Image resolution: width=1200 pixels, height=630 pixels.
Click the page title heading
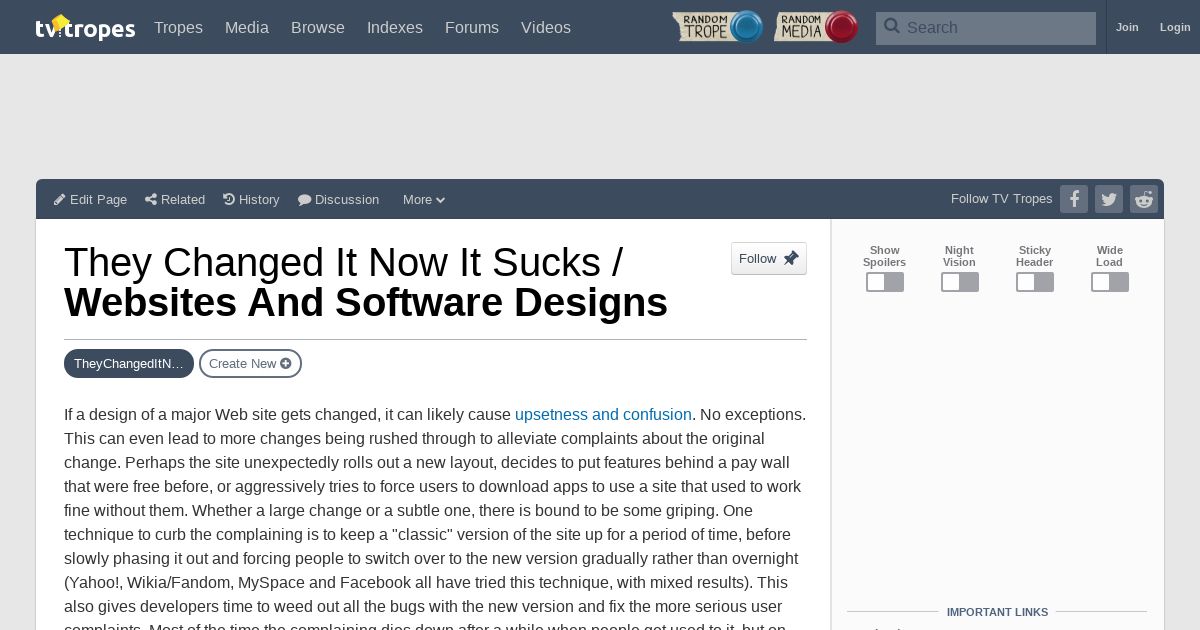point(366,282)
